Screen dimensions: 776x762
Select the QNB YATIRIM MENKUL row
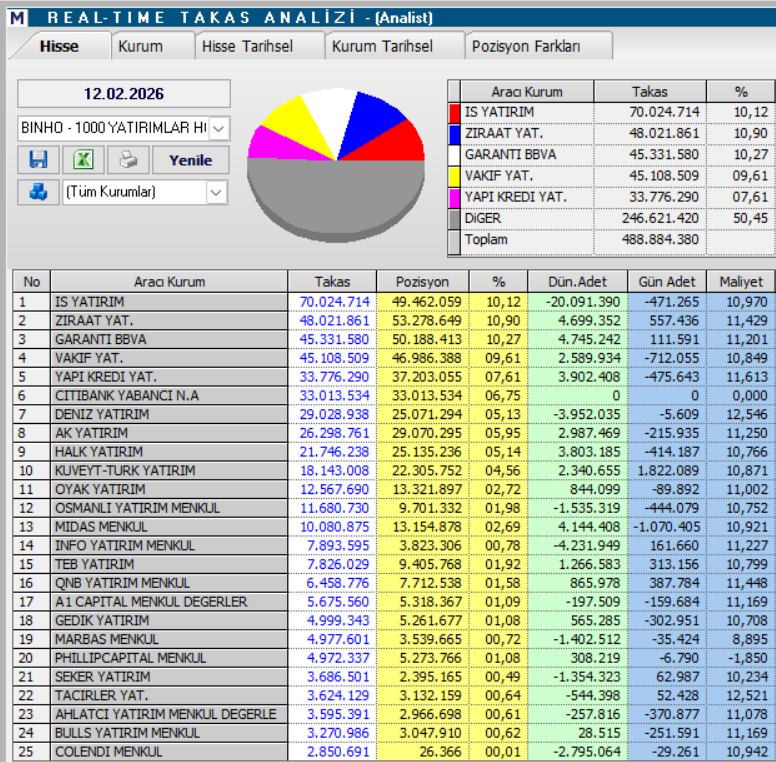tap(394, 583)
